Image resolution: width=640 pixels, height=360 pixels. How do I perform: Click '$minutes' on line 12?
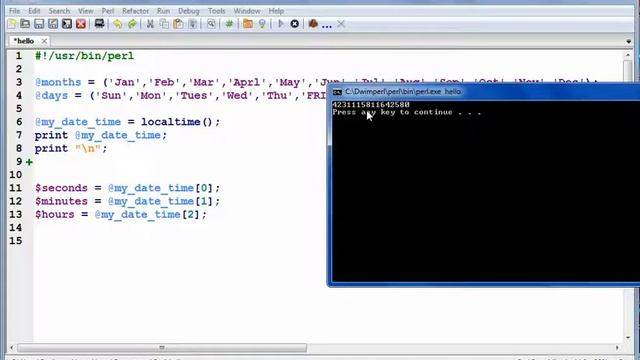pos(61,201)
